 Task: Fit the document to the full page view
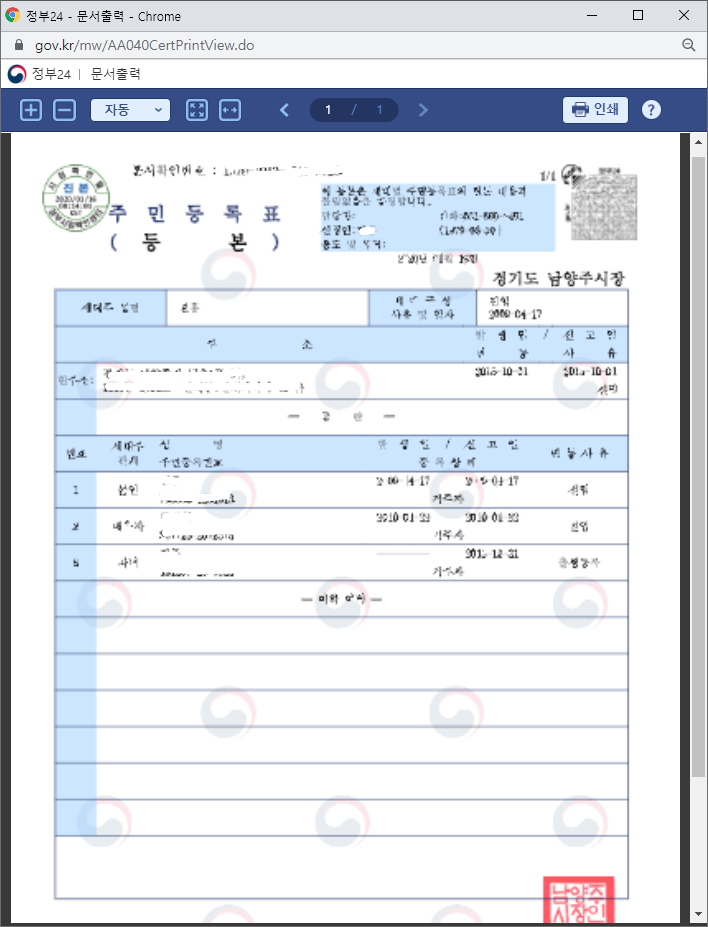coord(197,110)
